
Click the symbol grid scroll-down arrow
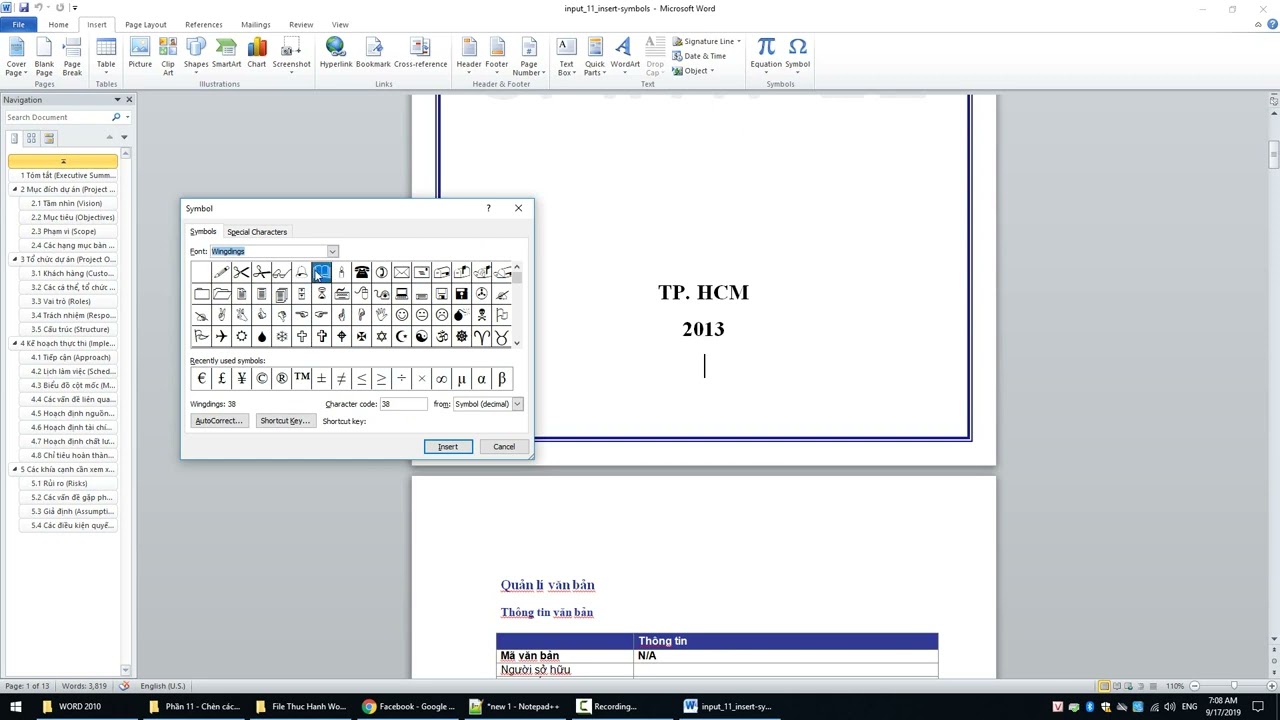(517, 342)
